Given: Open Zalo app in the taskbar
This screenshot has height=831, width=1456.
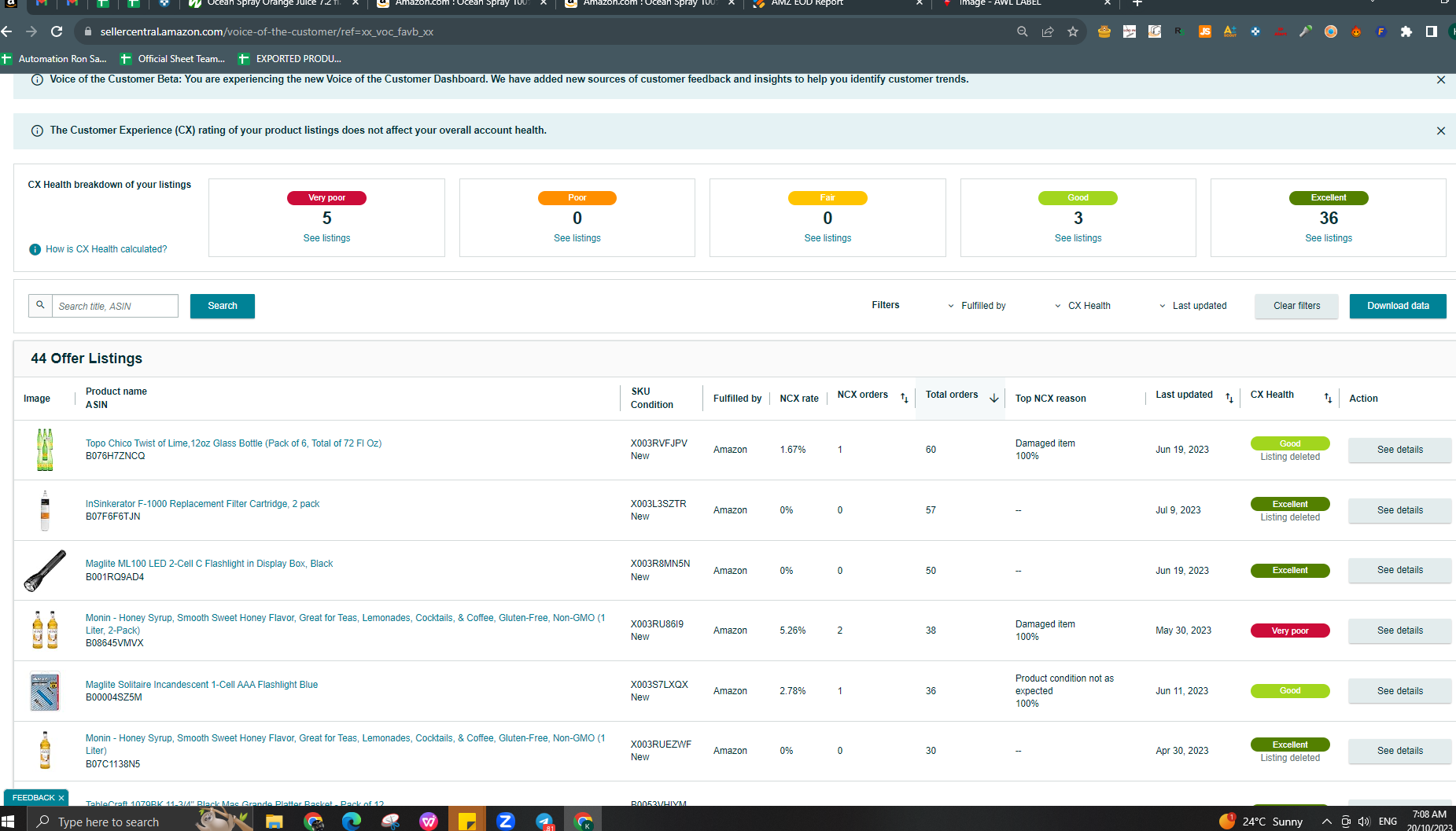Looking at the screenshot, I should tap(506, 822).
